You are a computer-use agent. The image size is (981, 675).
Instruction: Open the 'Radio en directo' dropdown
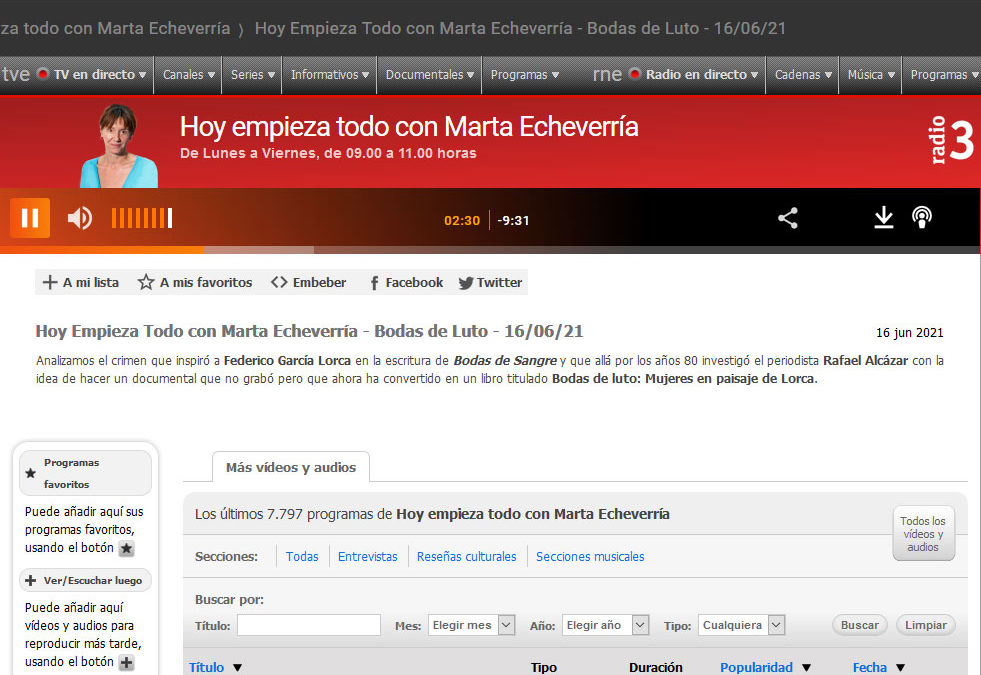pos(694,75)
